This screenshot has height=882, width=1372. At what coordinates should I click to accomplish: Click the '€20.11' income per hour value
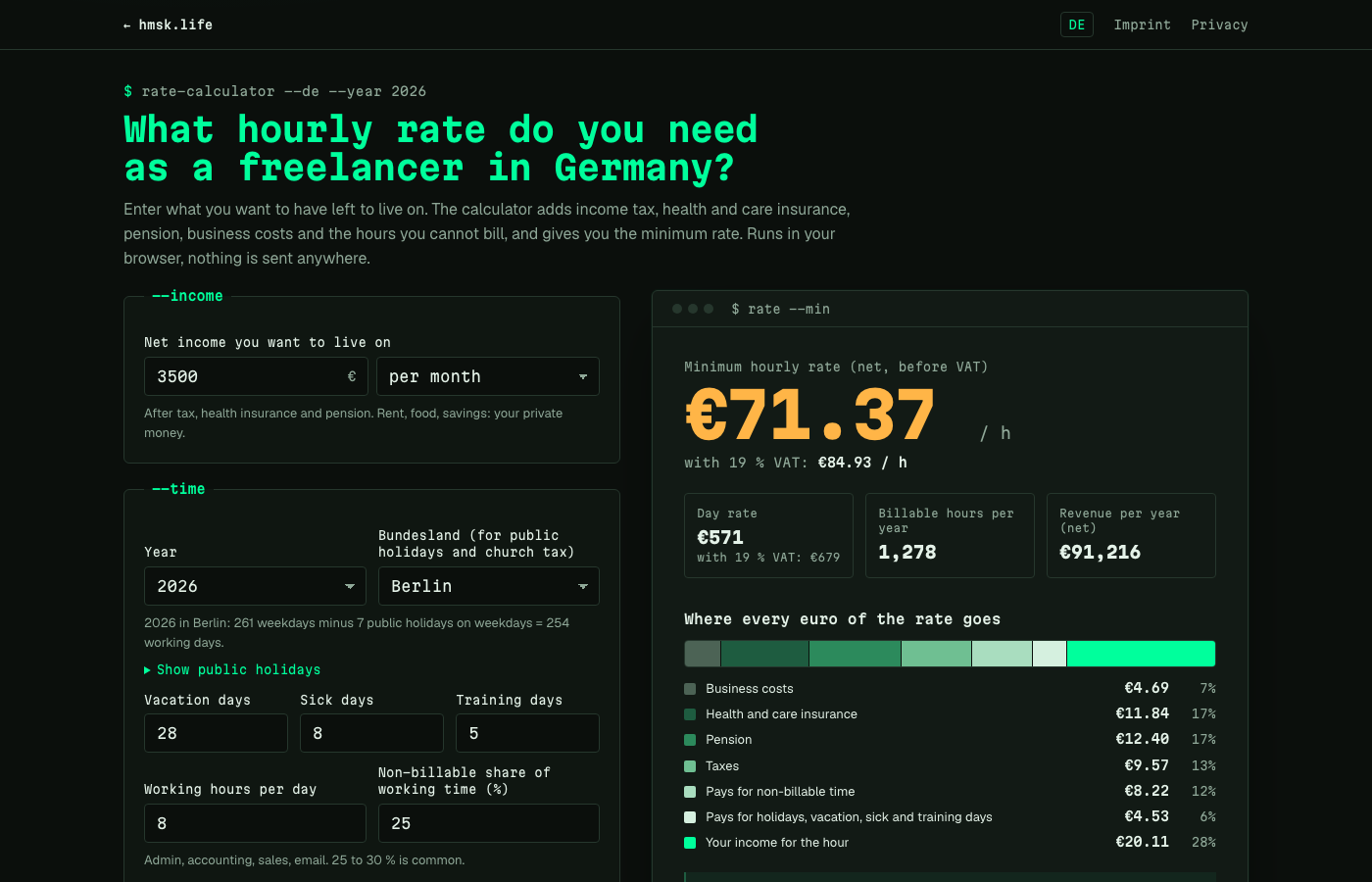[x=1143, y=842]
